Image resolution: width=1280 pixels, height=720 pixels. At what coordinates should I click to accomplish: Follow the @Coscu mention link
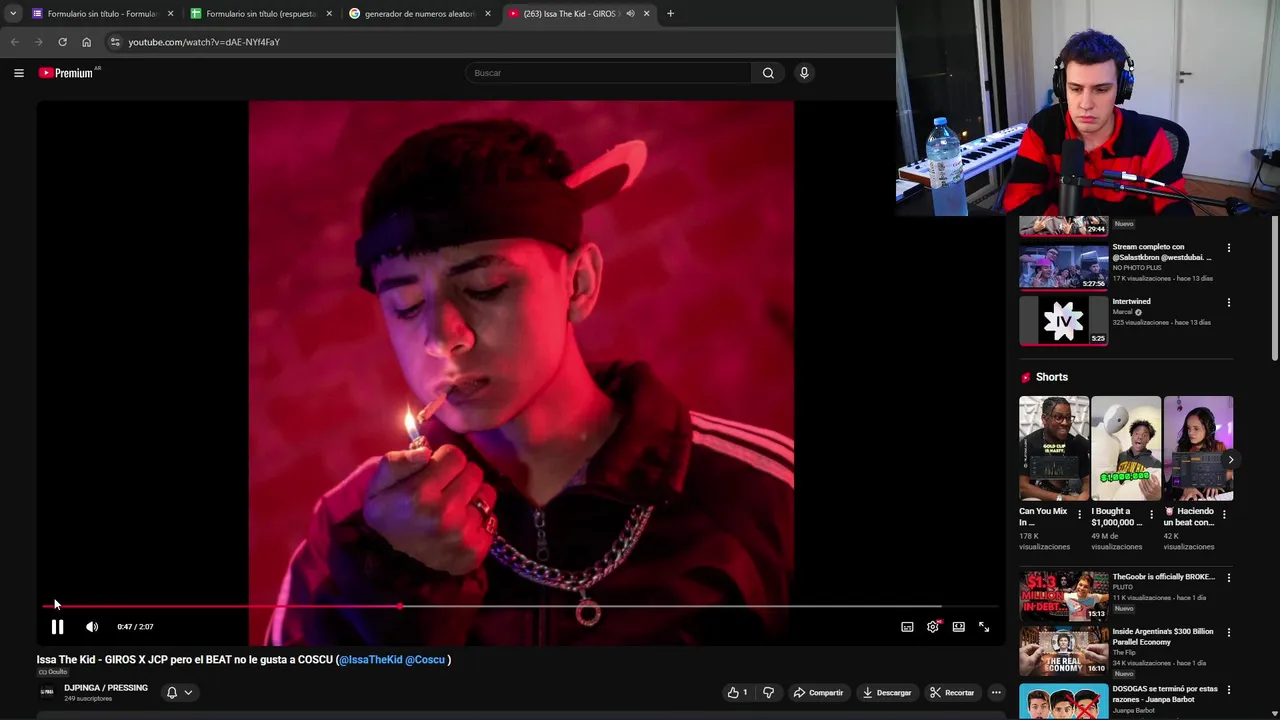[425, 660]
